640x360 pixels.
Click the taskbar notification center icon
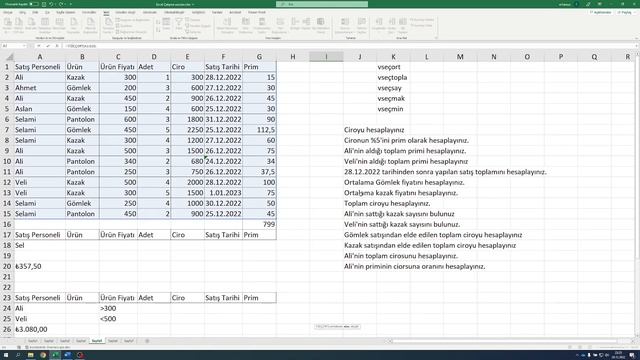[632, 355]
